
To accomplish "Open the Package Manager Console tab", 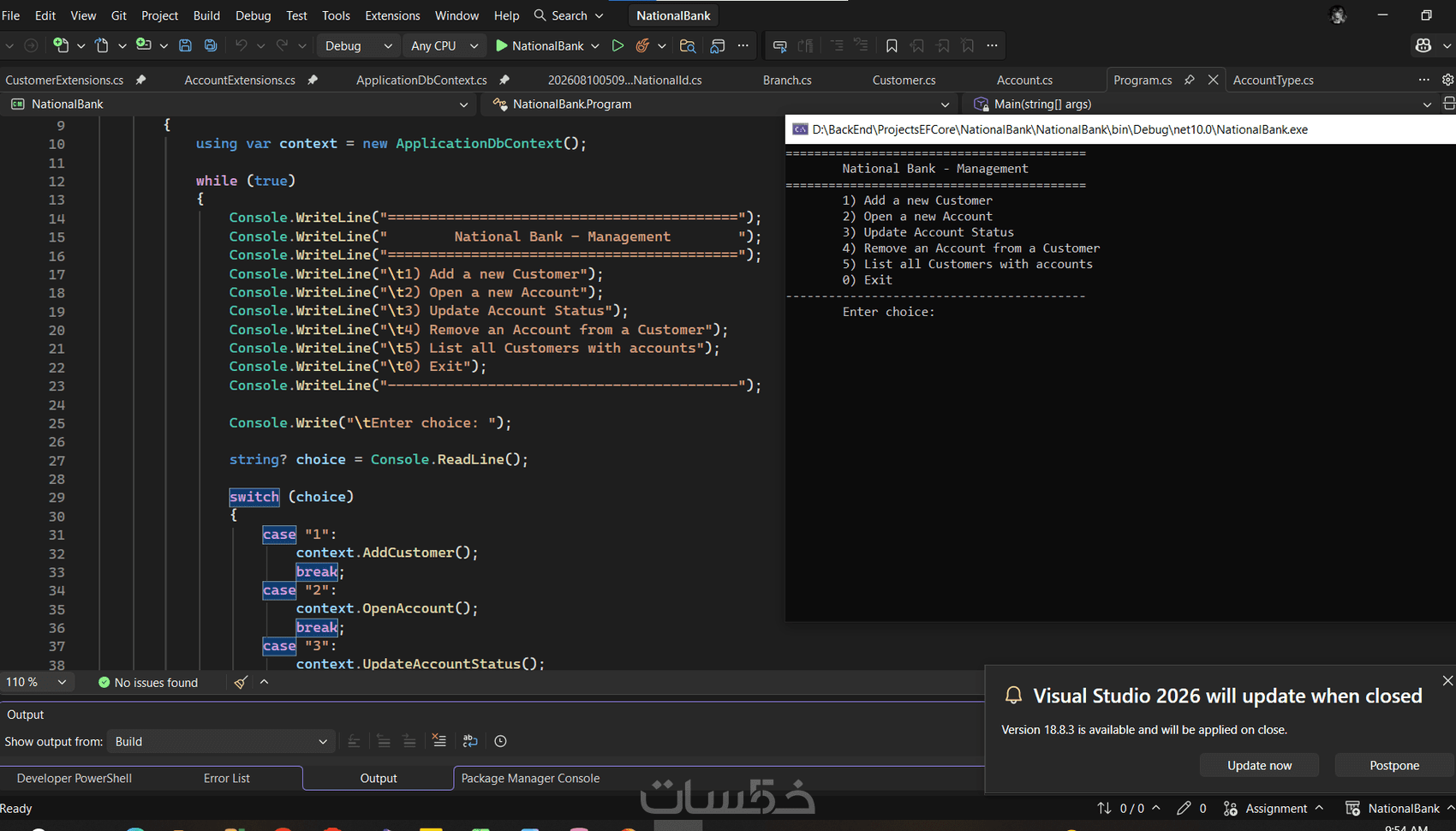I will click(x=530, y=778).
